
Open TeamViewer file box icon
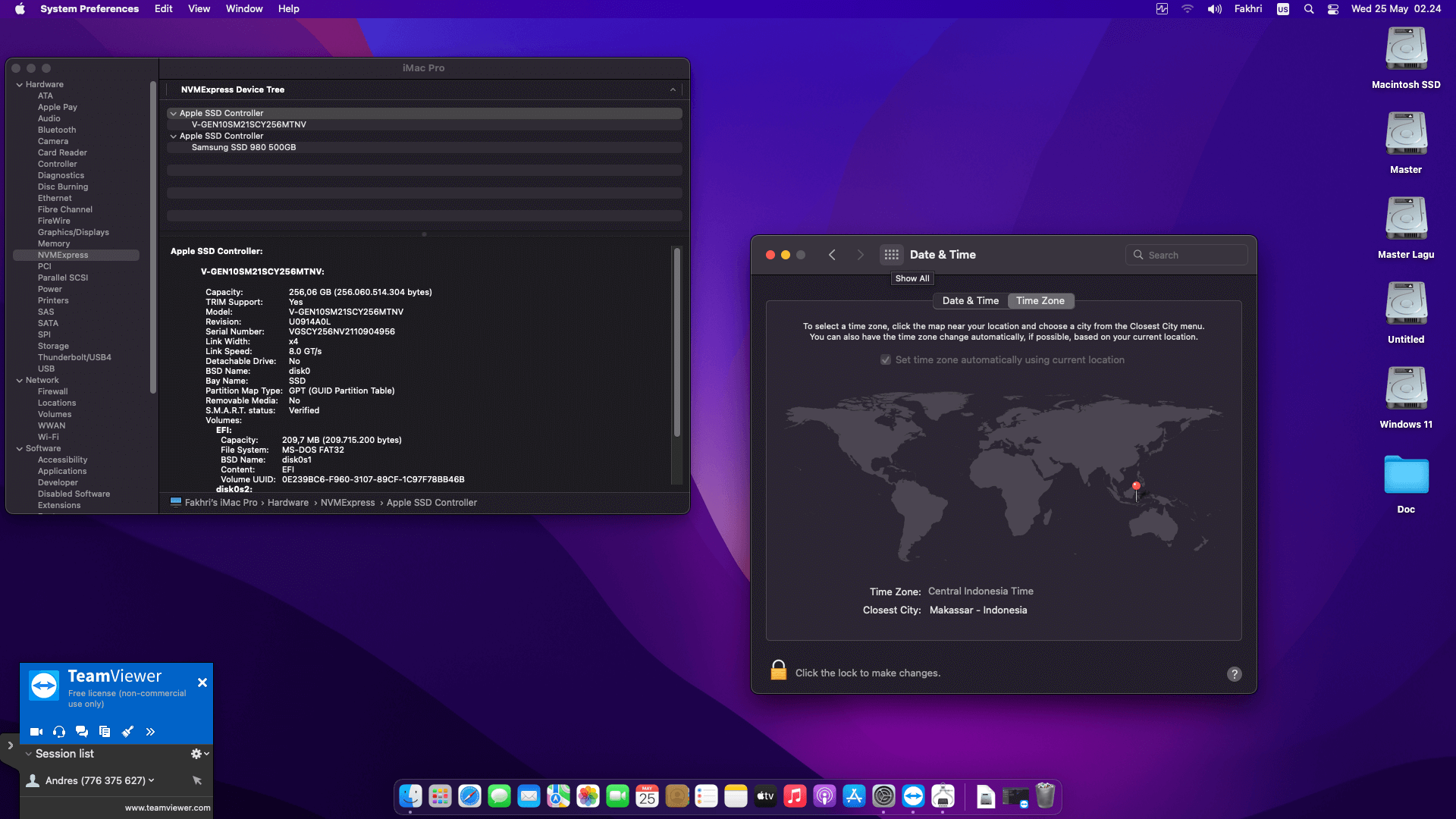(x=105, y=732)
